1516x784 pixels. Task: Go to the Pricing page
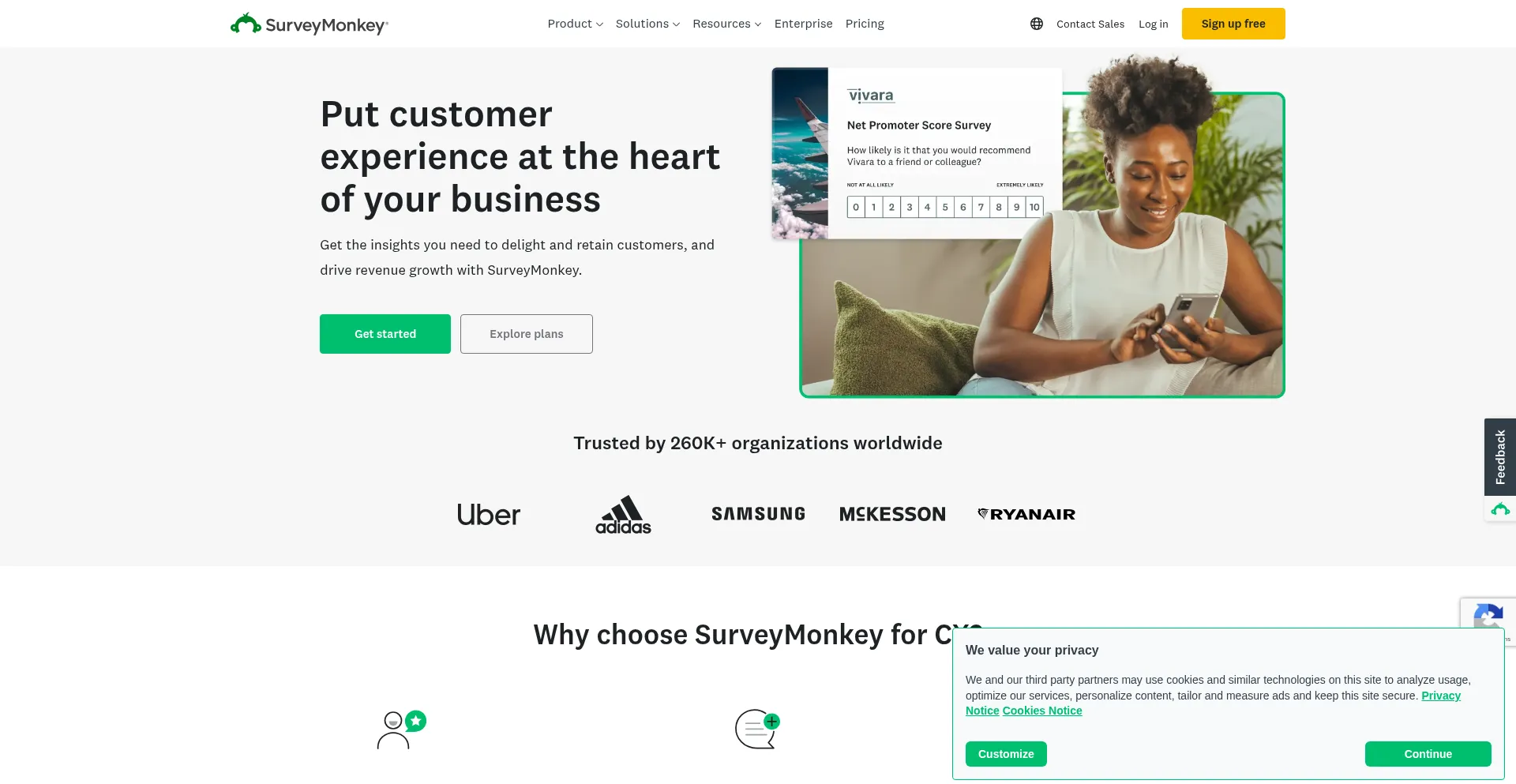865,24
